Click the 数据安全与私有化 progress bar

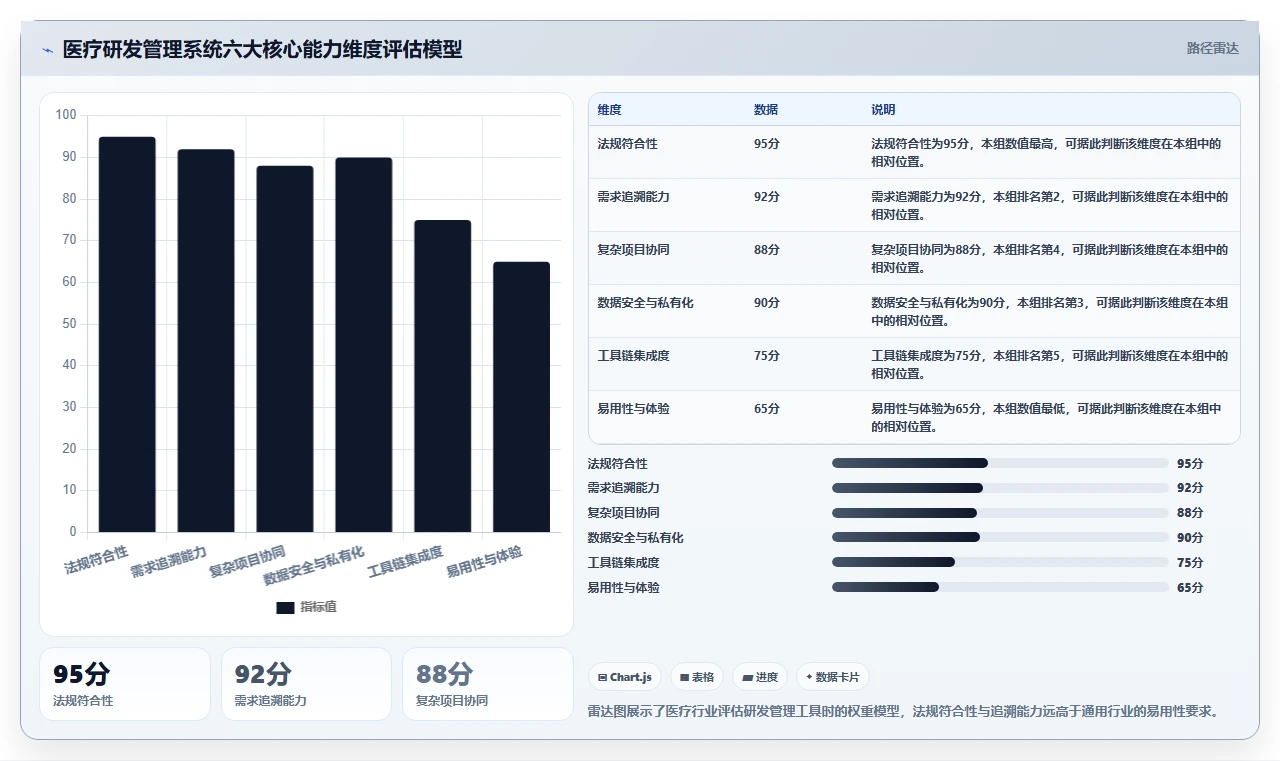click(x=1000, y=537)
